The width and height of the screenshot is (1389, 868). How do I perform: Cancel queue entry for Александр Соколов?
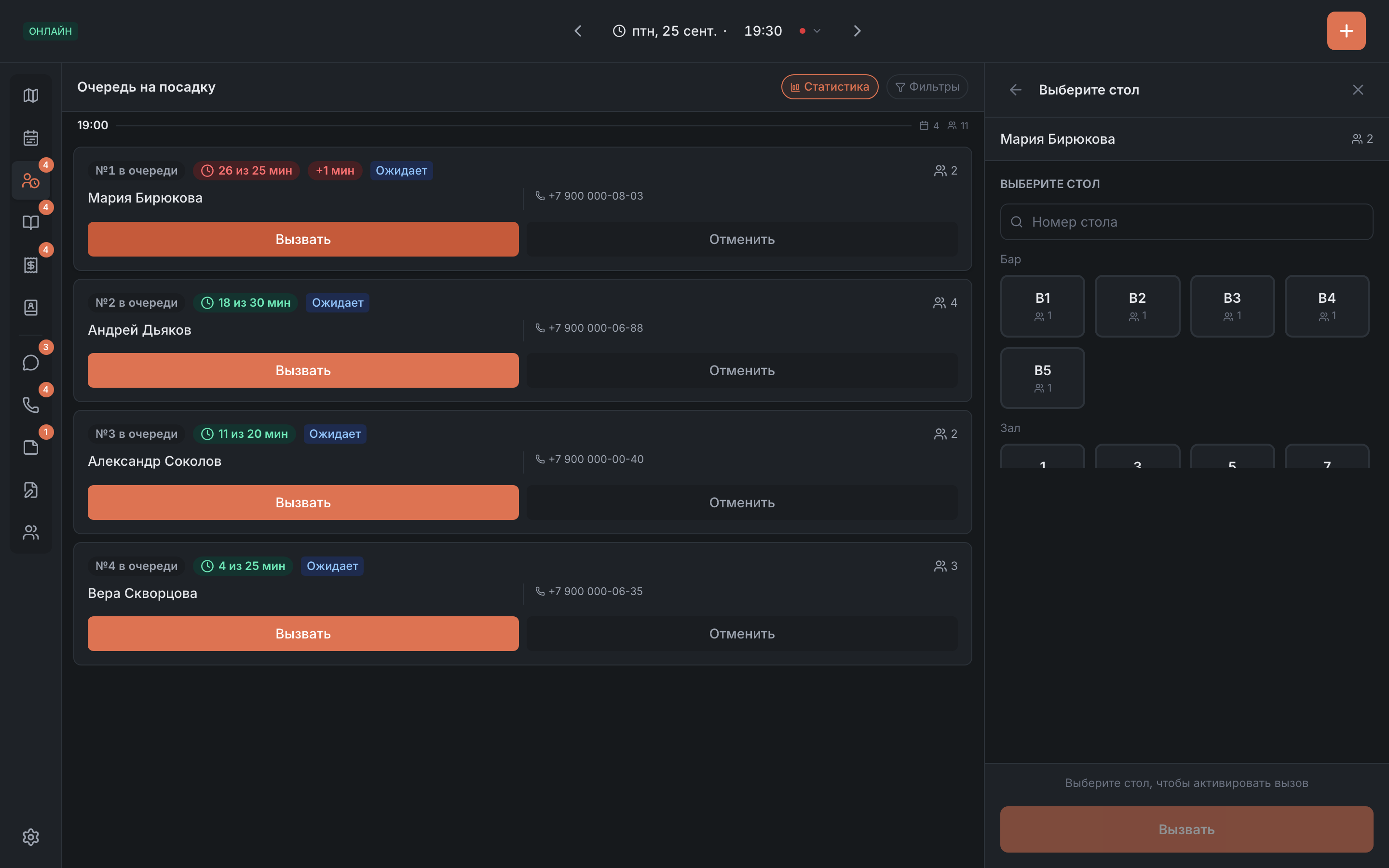pyautogui.click(x=742, y=502)
